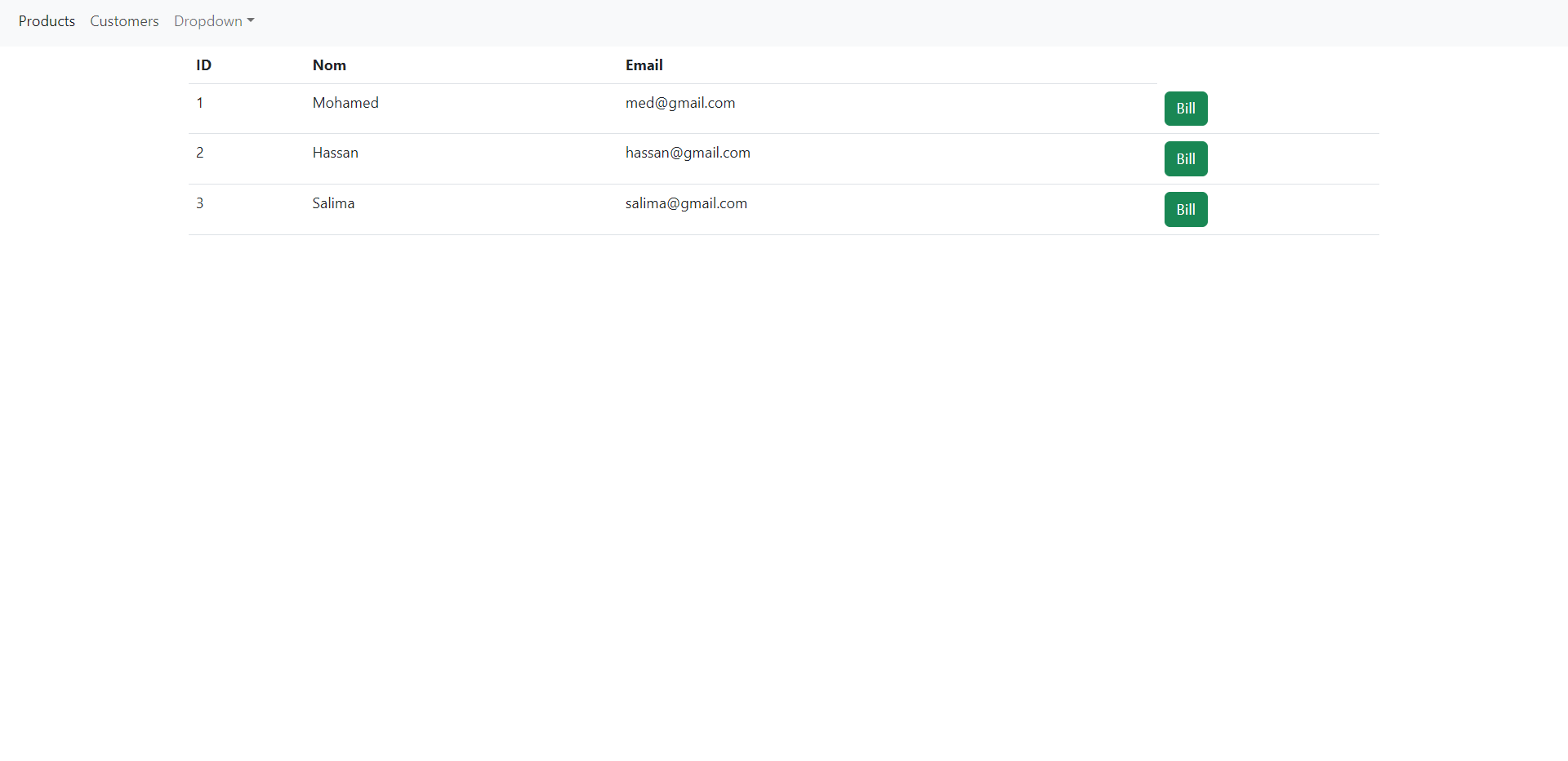Screen dimensions: 1568x761
Task: Select the Nom column header
Action: (328, 65)
